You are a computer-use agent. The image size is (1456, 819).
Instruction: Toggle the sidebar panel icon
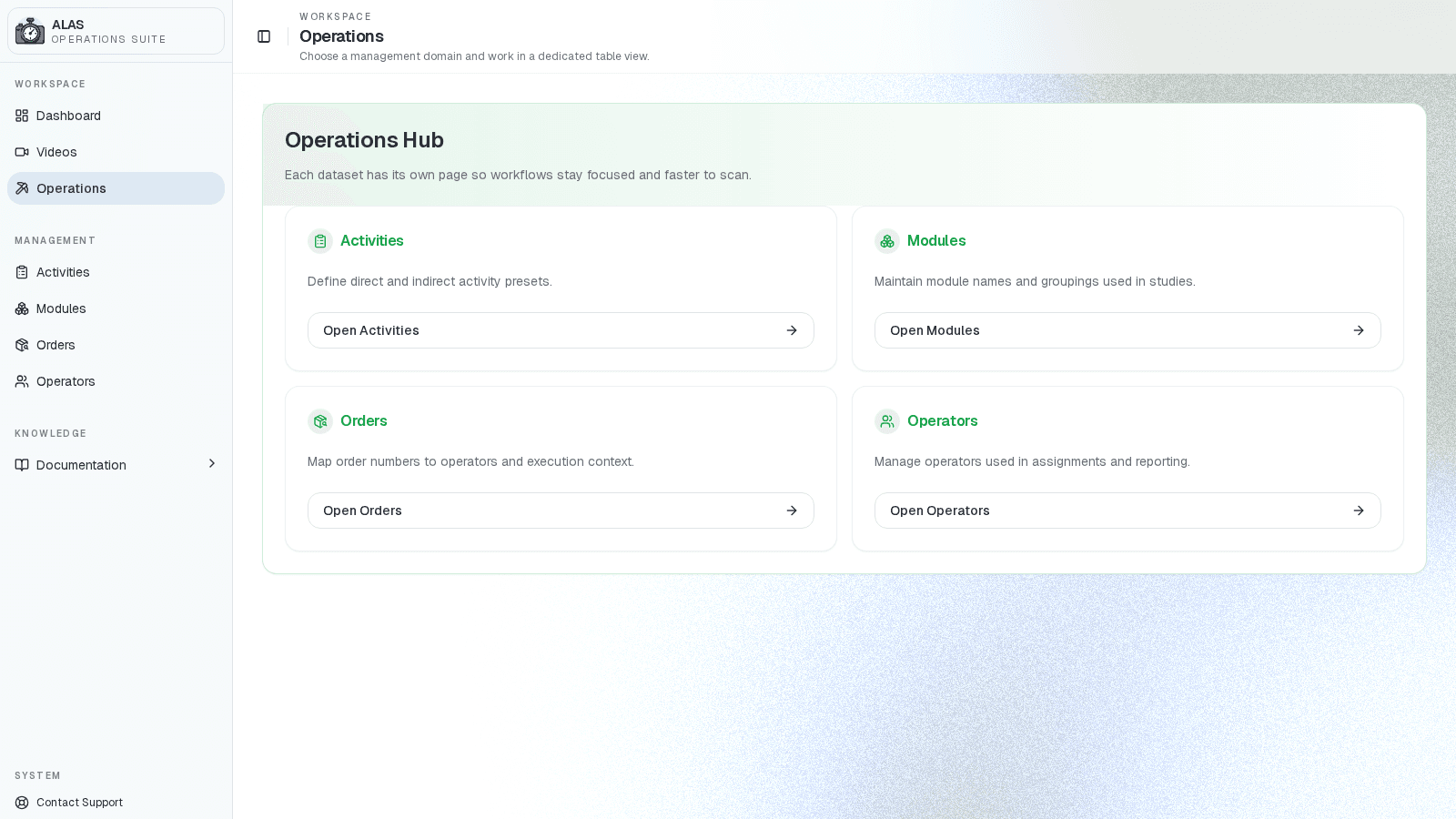click(264, 36)
